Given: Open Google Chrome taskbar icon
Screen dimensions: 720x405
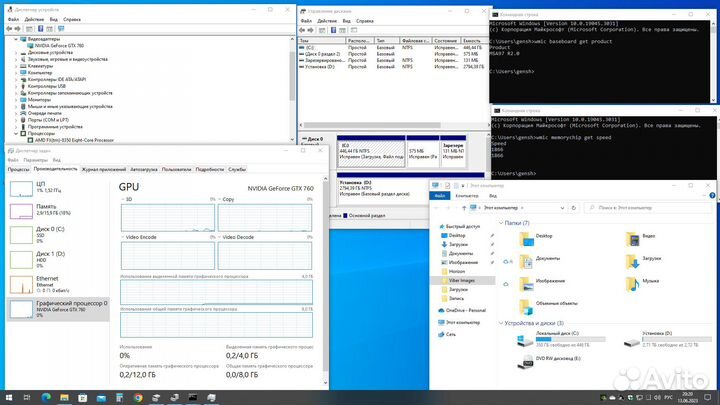Looking at the screenshot, I should [138, 398].
